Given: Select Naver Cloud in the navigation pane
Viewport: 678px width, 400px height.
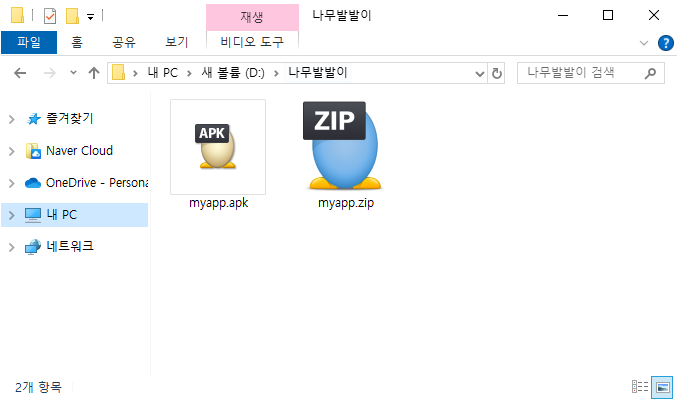Looking at the screenshot, I should (79, 150).
